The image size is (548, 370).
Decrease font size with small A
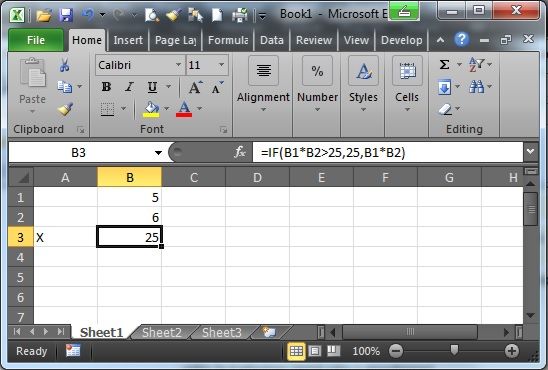pos(217,88)
